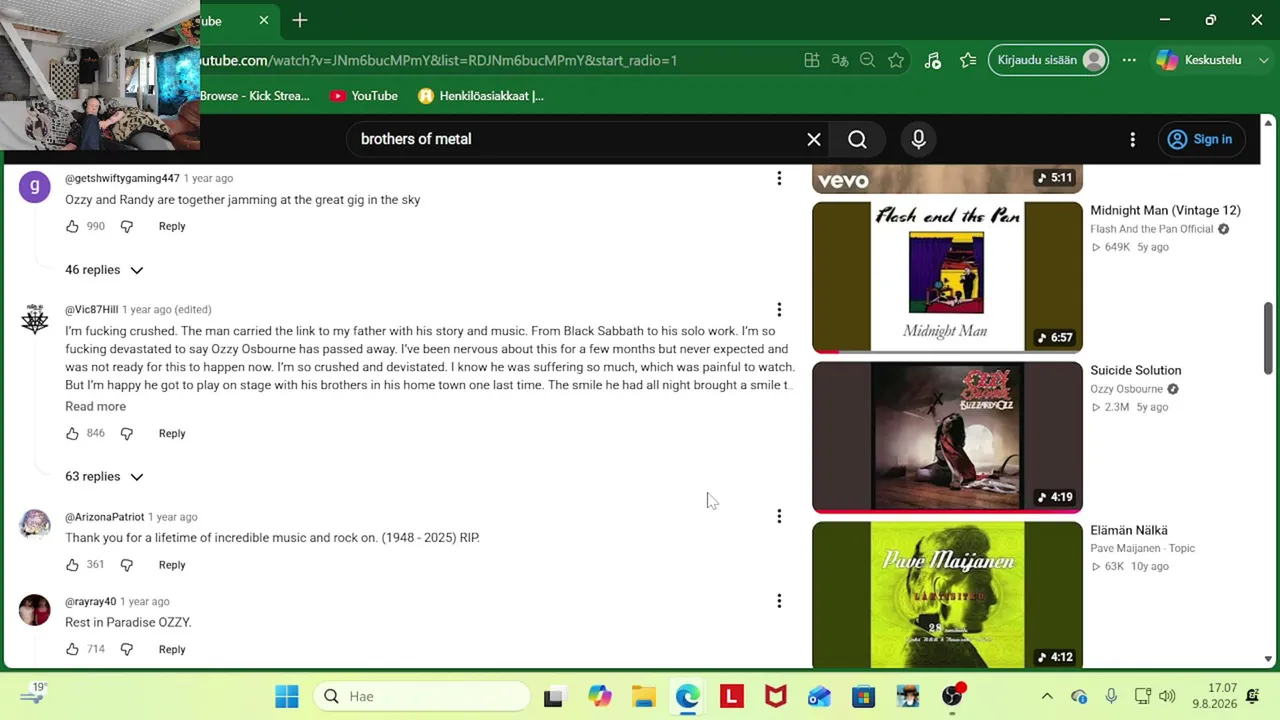
Task: Expand the 63 replies thread
Action: coord(104,477)
